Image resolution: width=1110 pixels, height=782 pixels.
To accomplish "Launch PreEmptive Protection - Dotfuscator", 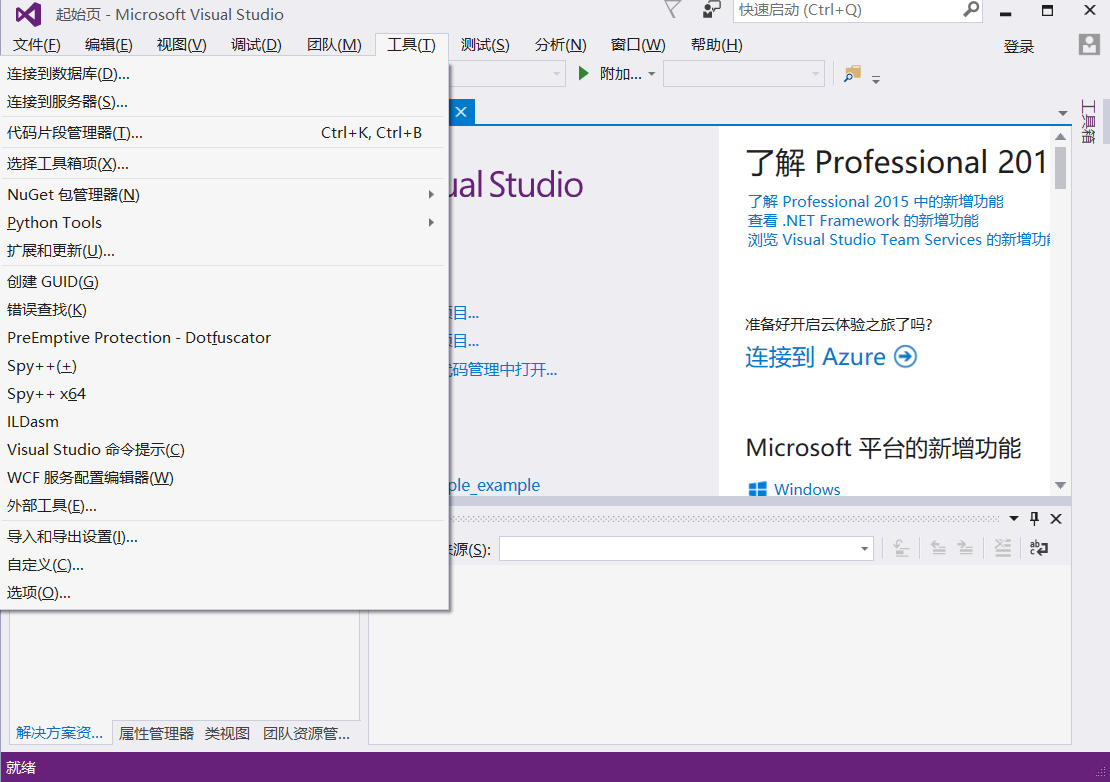I will point(223,338).
